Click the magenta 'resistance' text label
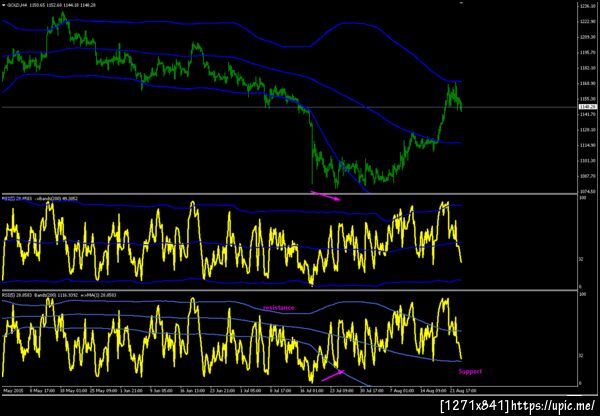The image size is (600, 416). 279,308
